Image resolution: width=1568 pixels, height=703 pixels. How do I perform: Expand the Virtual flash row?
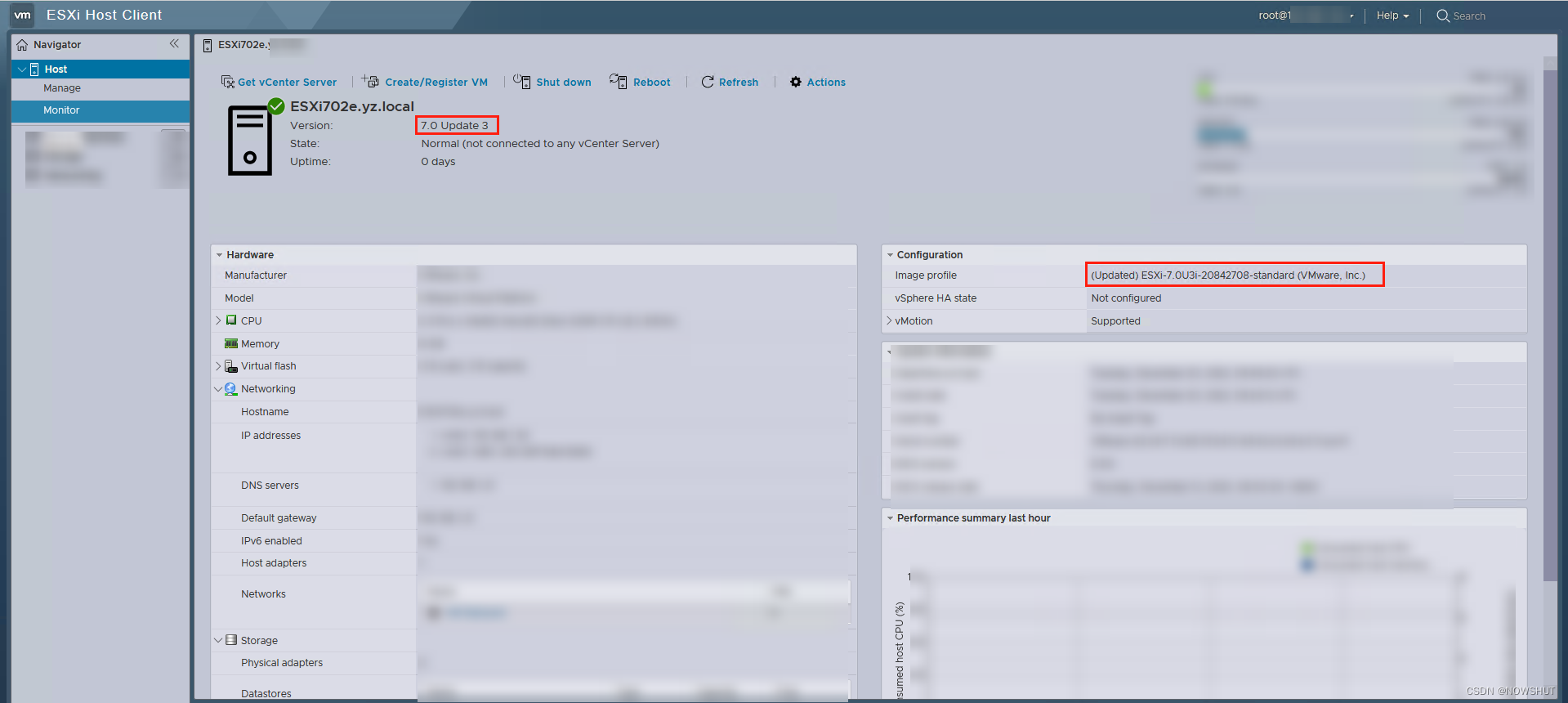[218, 366]
